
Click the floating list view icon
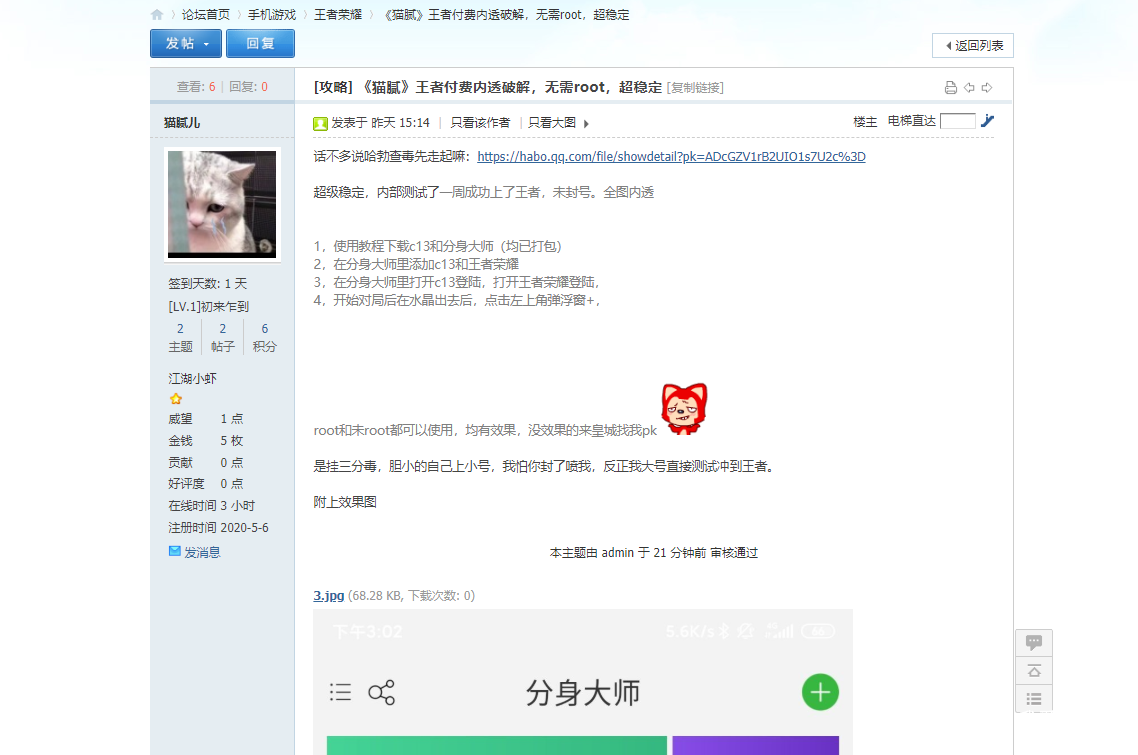coord(1034,698)
